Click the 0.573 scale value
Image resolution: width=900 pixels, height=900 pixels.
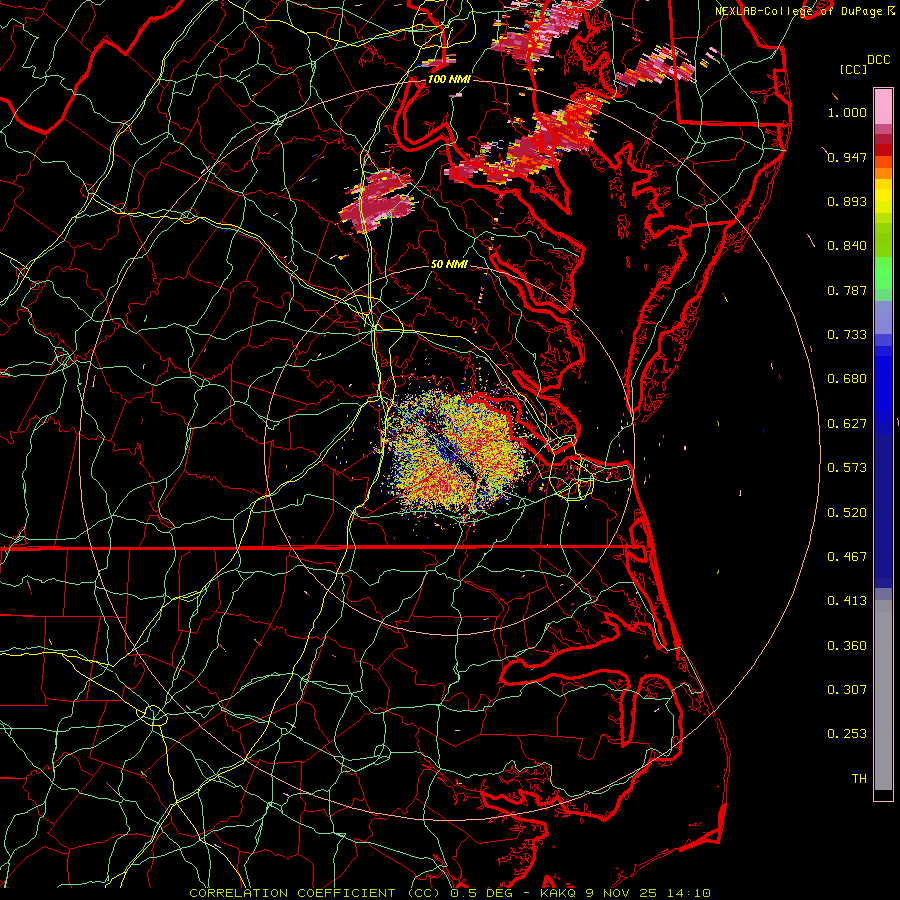(847, 468)
